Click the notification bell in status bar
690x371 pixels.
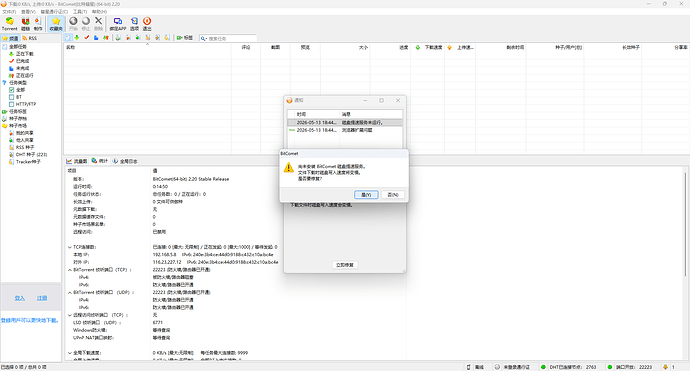[665, 367]
